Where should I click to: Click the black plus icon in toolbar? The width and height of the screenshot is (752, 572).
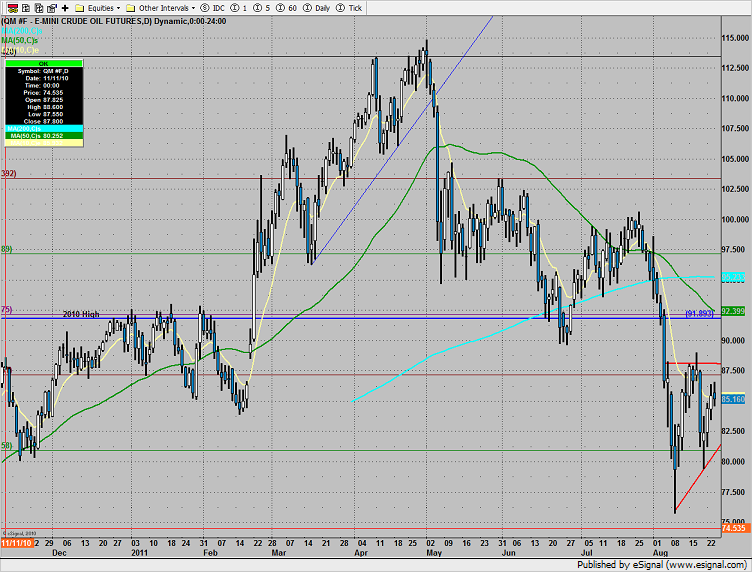(65, 8)
